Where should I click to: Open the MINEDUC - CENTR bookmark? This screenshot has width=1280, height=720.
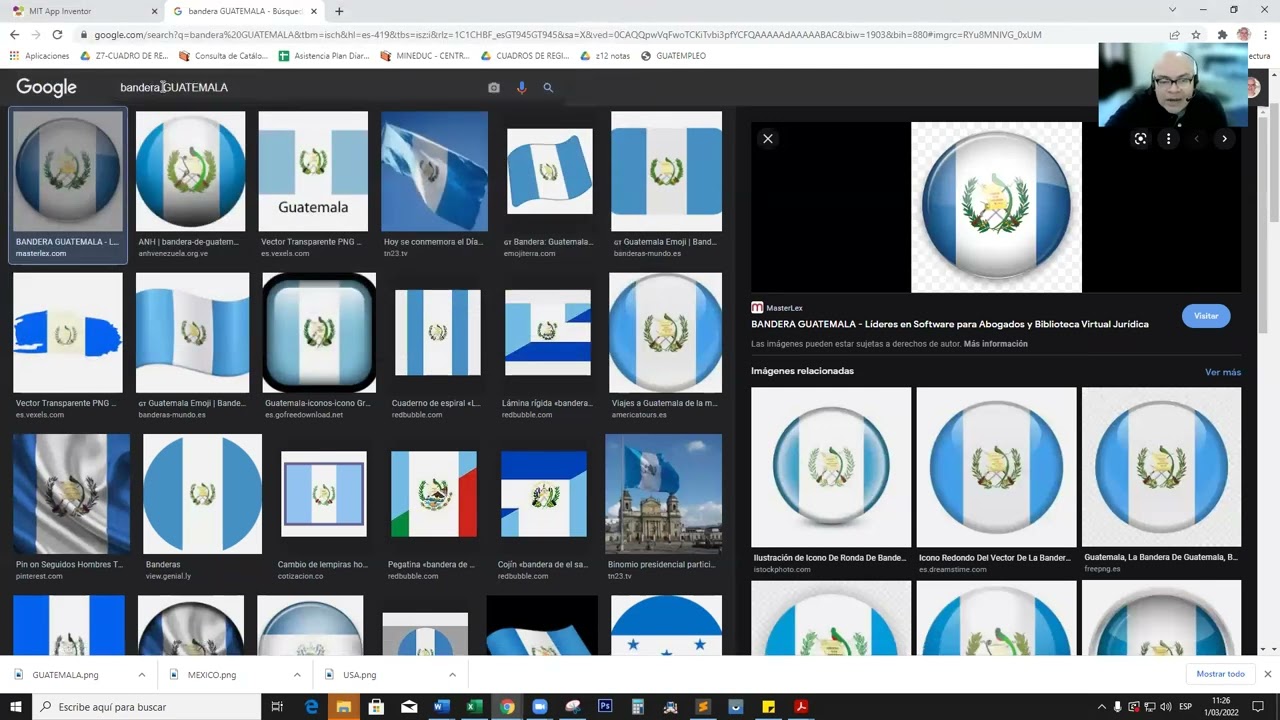tap(425, 56)
